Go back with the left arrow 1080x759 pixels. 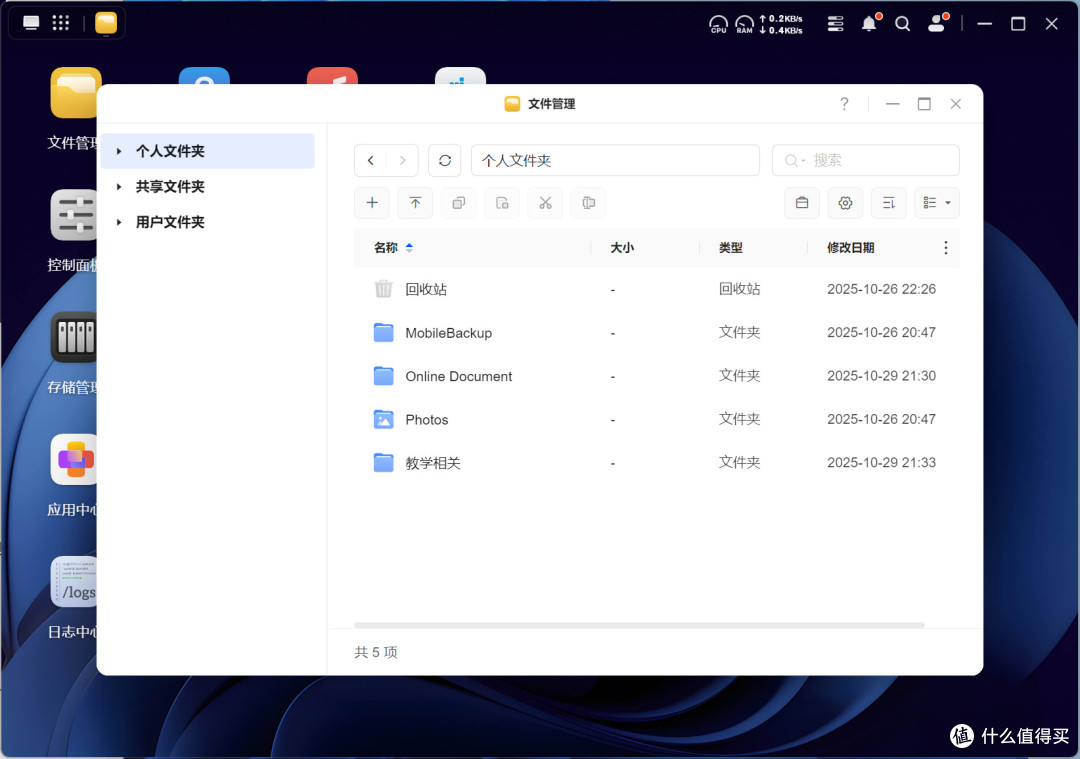click(371, 160)
